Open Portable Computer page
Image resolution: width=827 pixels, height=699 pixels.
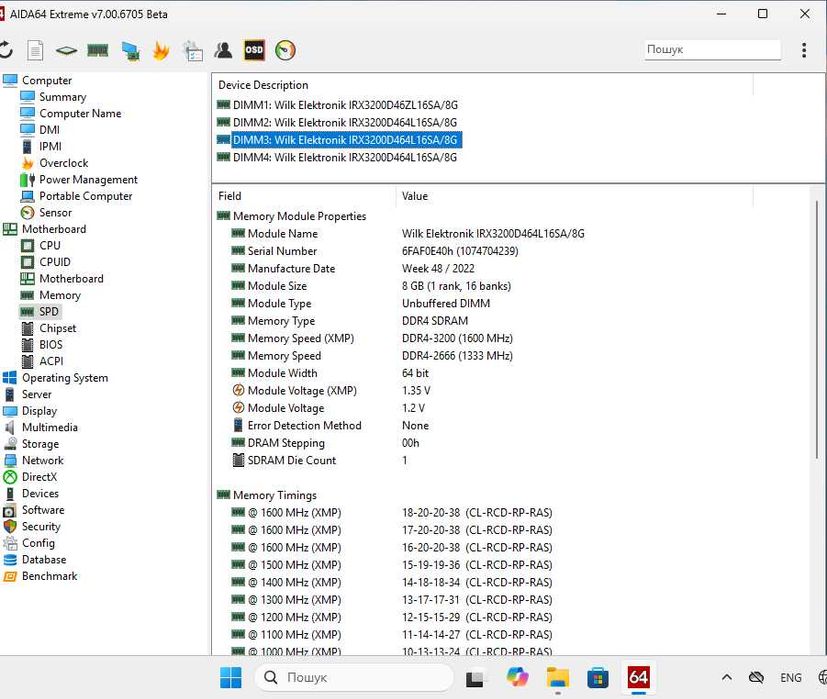[x=85, y=196]
